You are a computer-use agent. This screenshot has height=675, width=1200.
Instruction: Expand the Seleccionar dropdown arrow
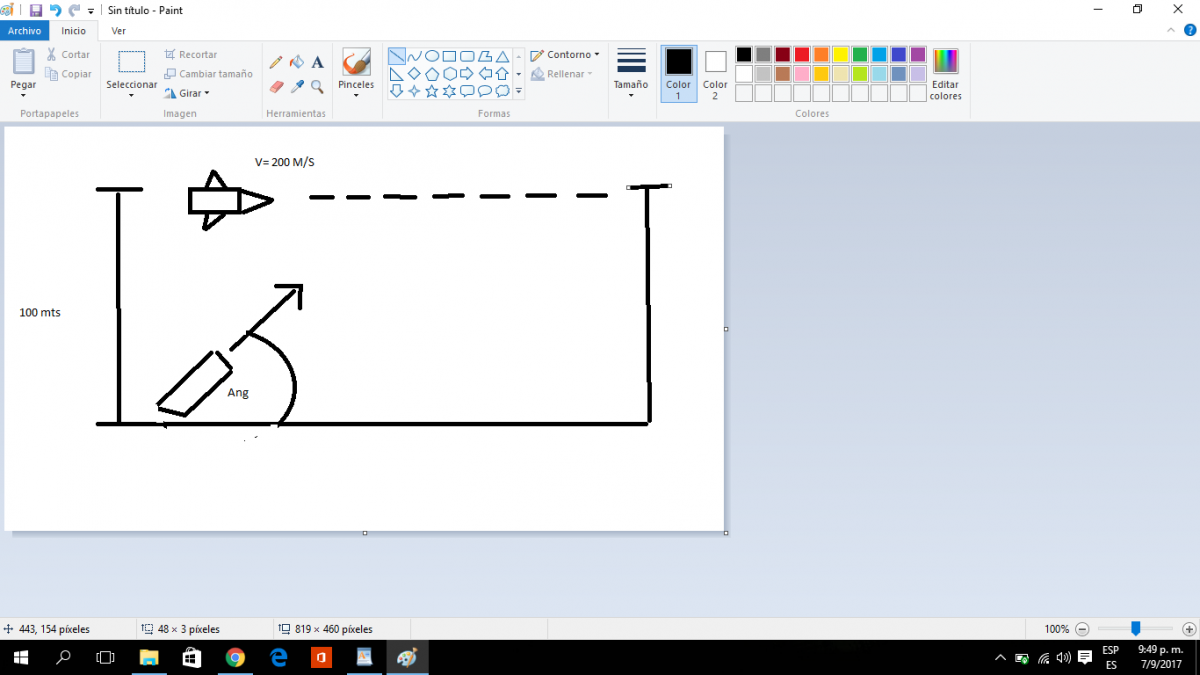[131, 95]
